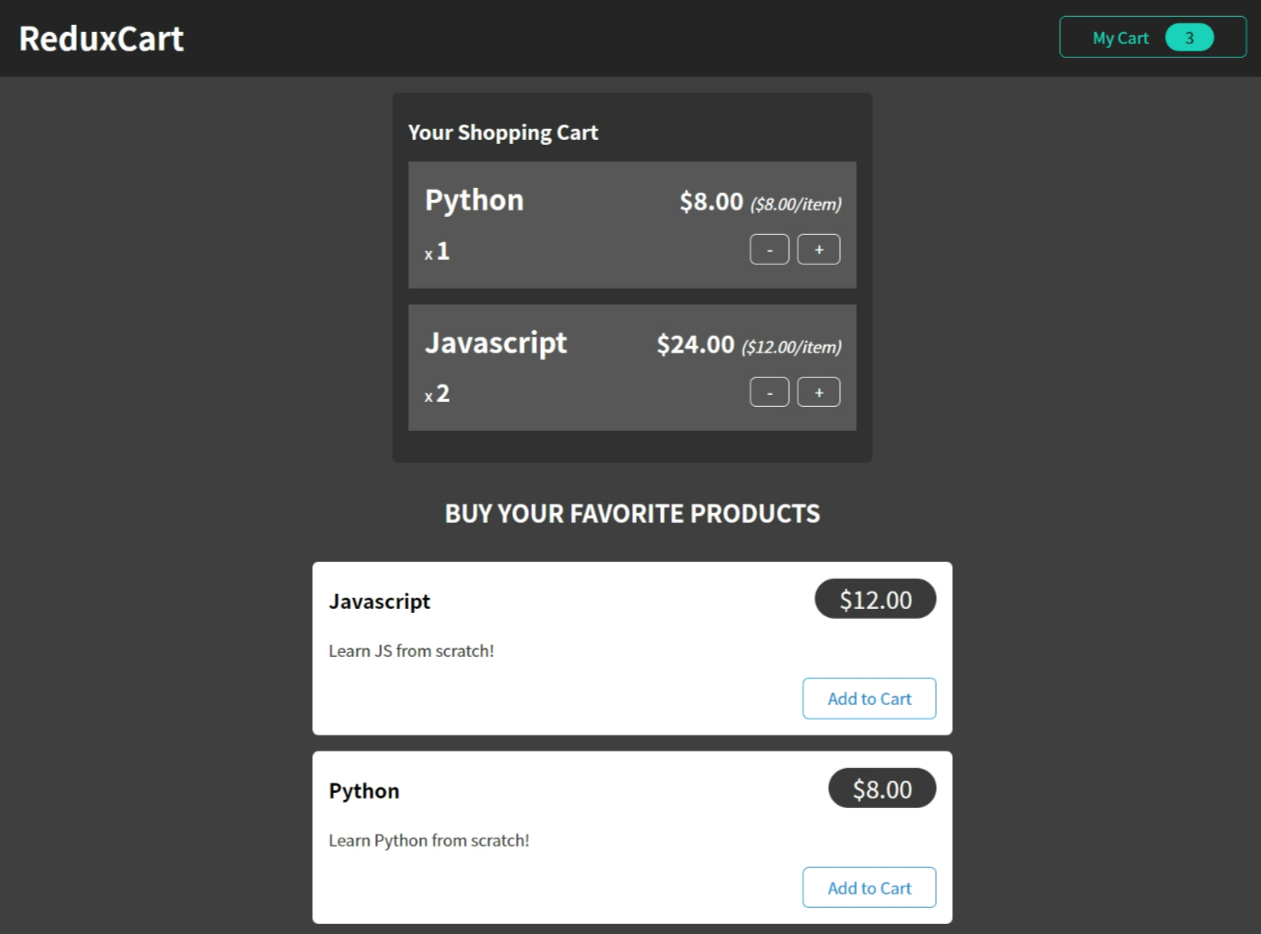This screenshot has width=1261, height=934.
Task: Click the "Your Shopping Cart" heading
Action: (503, 133)
